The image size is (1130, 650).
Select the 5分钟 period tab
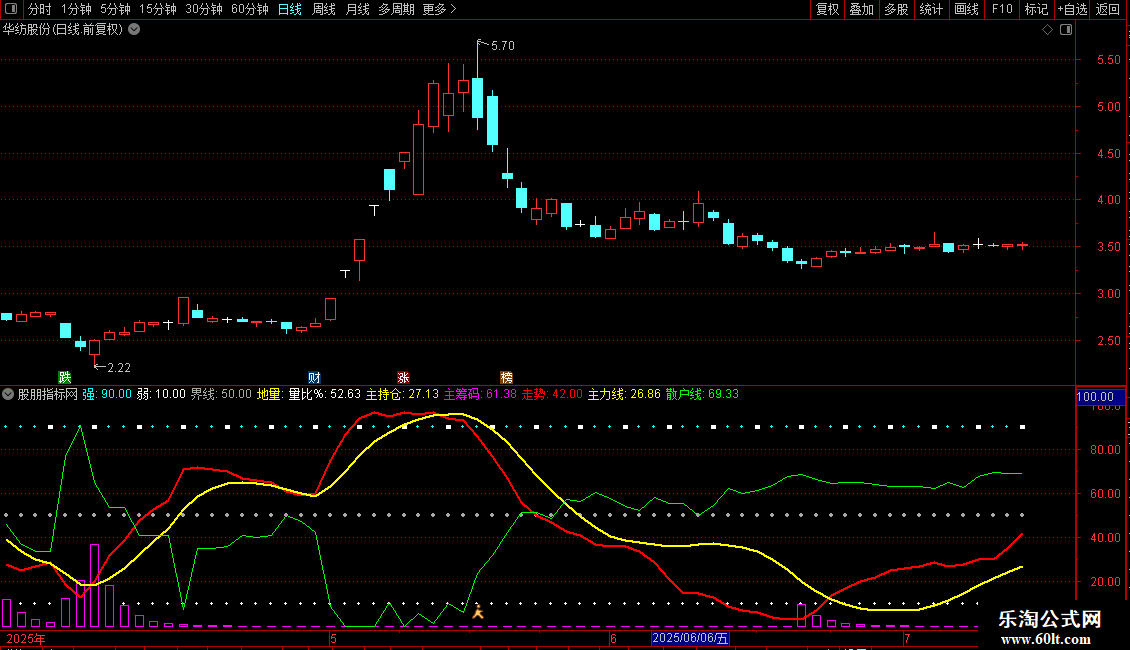click(115, 9)
